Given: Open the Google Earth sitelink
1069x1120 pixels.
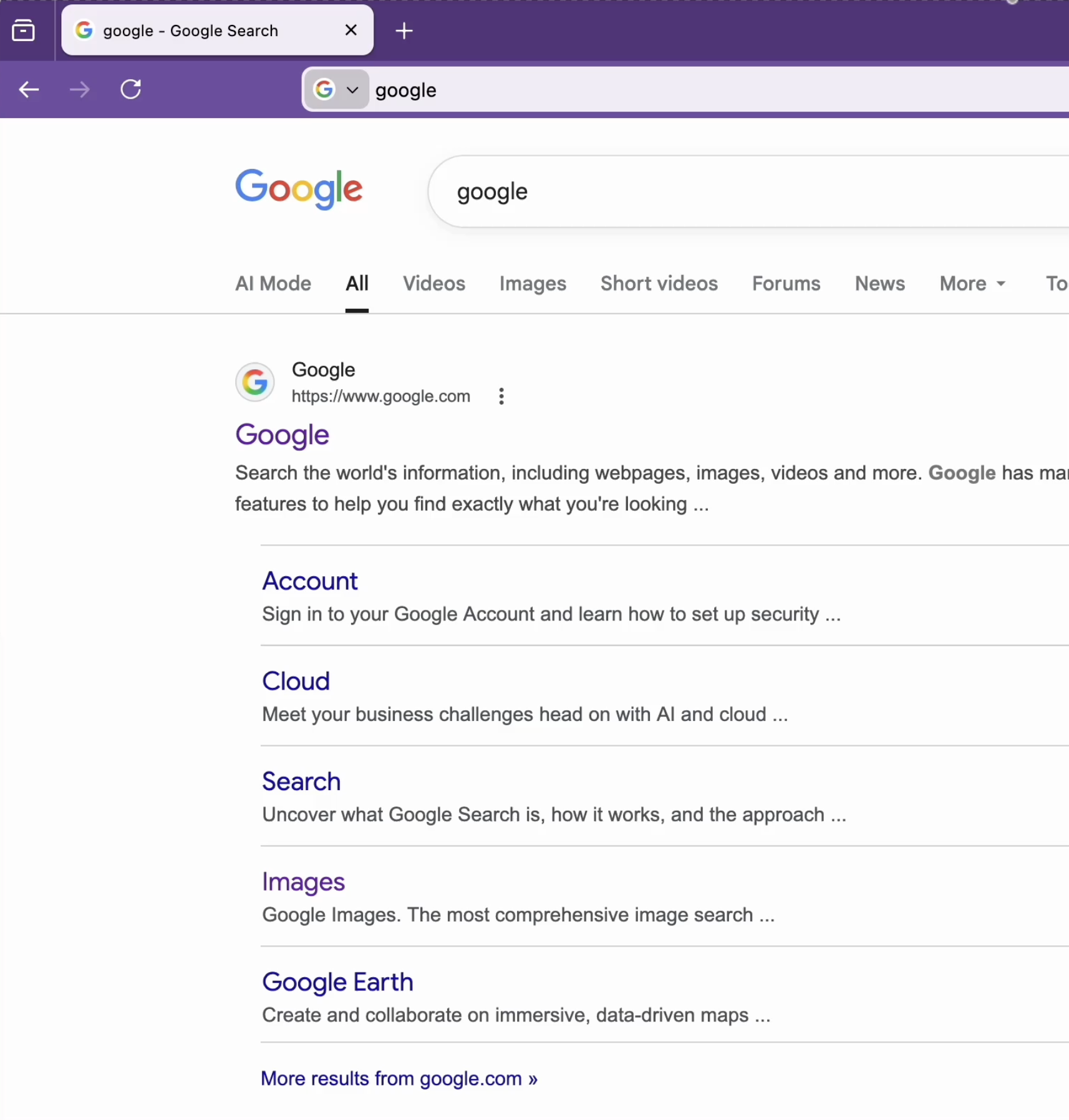Looking at the screenshot, I should point(337,982).
